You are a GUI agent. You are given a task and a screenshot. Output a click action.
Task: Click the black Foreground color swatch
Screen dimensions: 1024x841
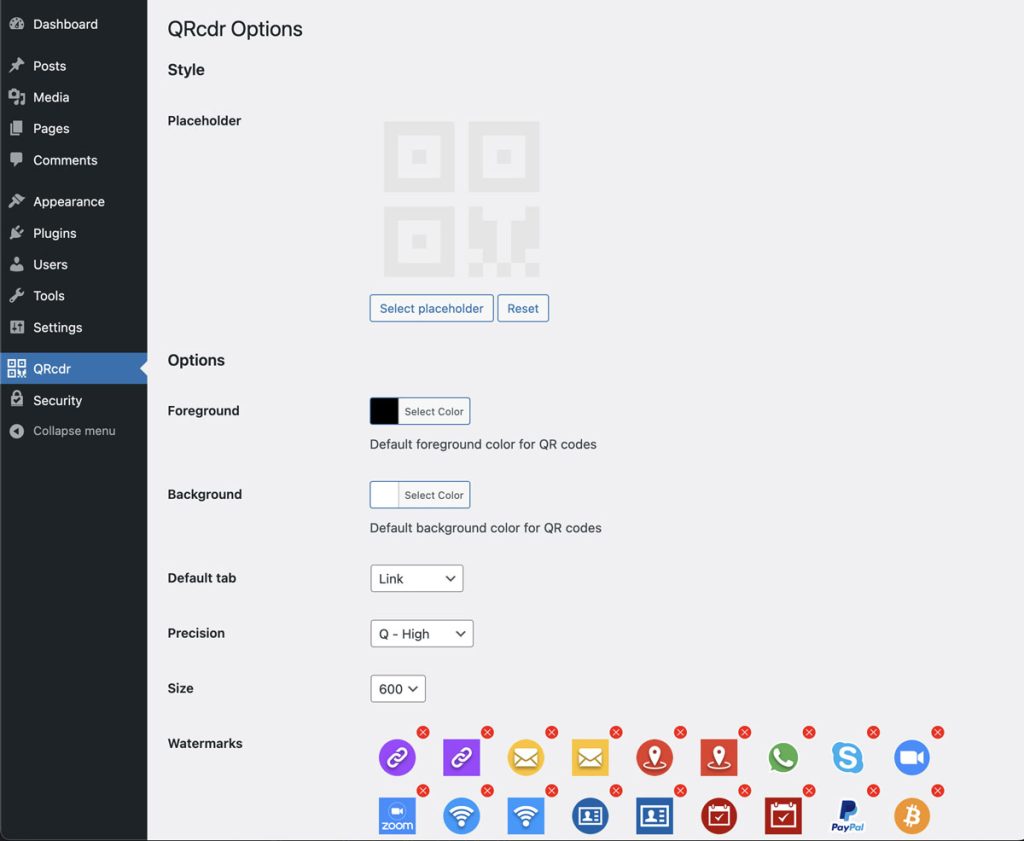pyautogui.click(x=385, y=411)
